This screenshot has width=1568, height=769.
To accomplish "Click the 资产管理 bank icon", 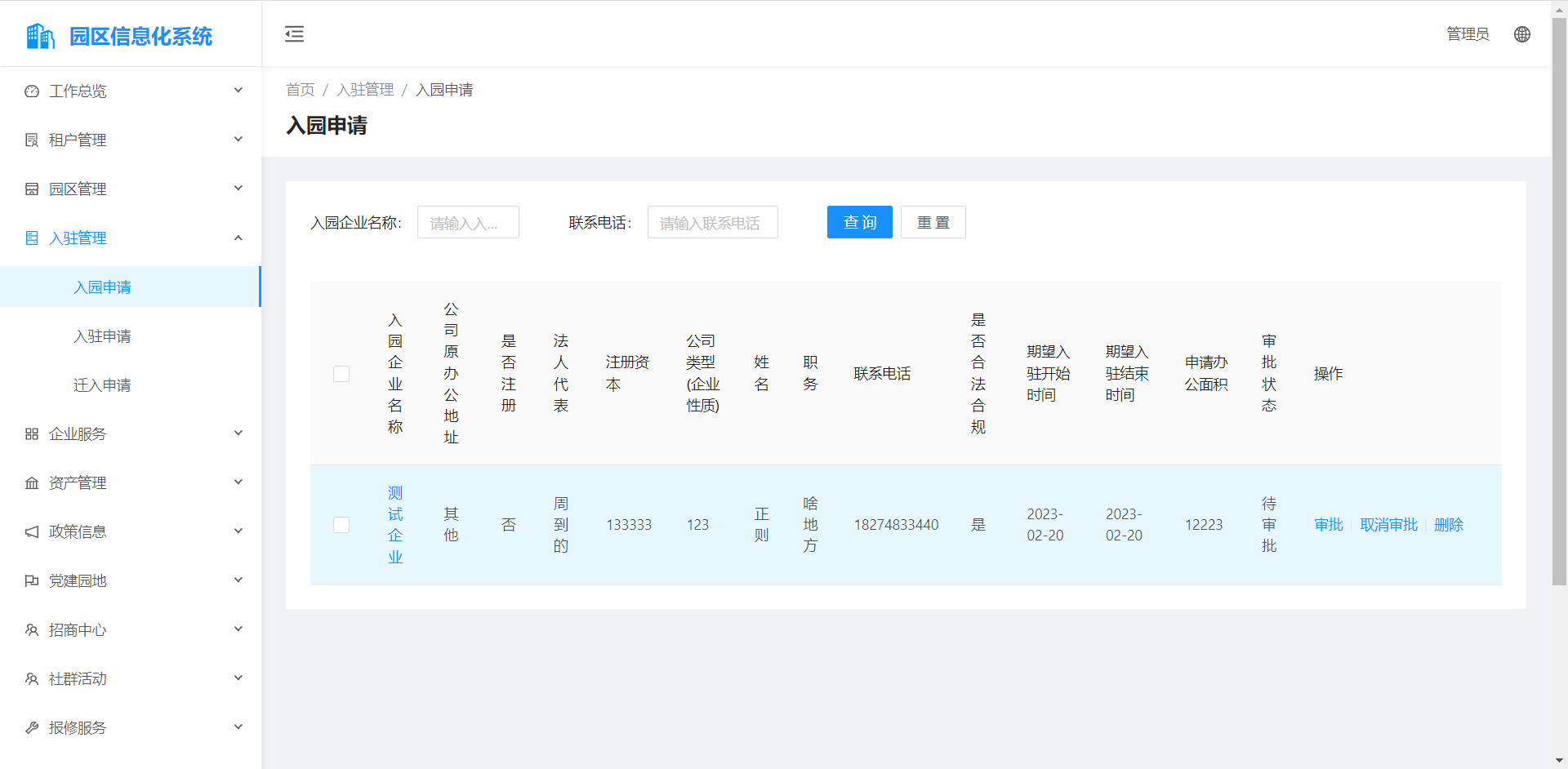I will click(x=32, y=483).
